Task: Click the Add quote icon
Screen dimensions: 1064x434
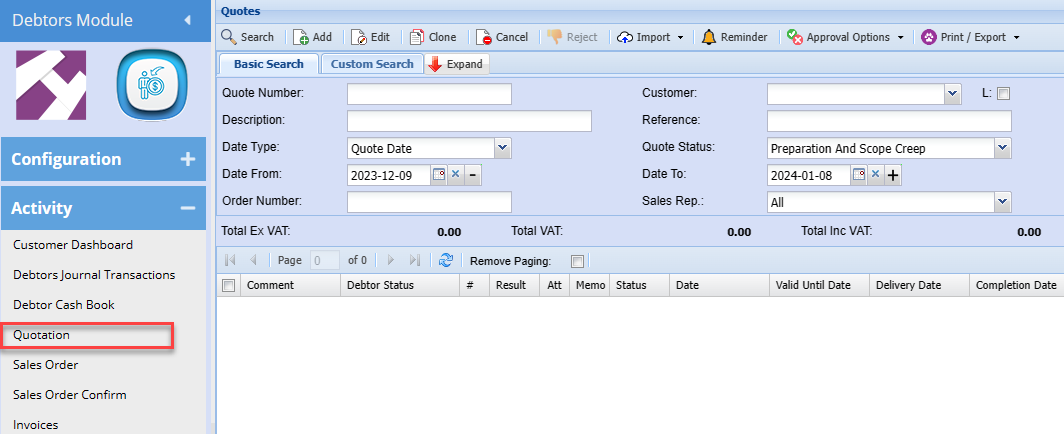Action: (x=300, y=37)
